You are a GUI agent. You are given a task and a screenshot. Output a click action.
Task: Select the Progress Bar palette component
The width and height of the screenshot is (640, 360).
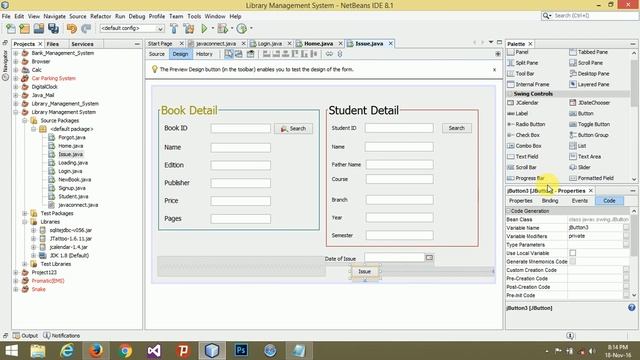[x=526, y=178]
